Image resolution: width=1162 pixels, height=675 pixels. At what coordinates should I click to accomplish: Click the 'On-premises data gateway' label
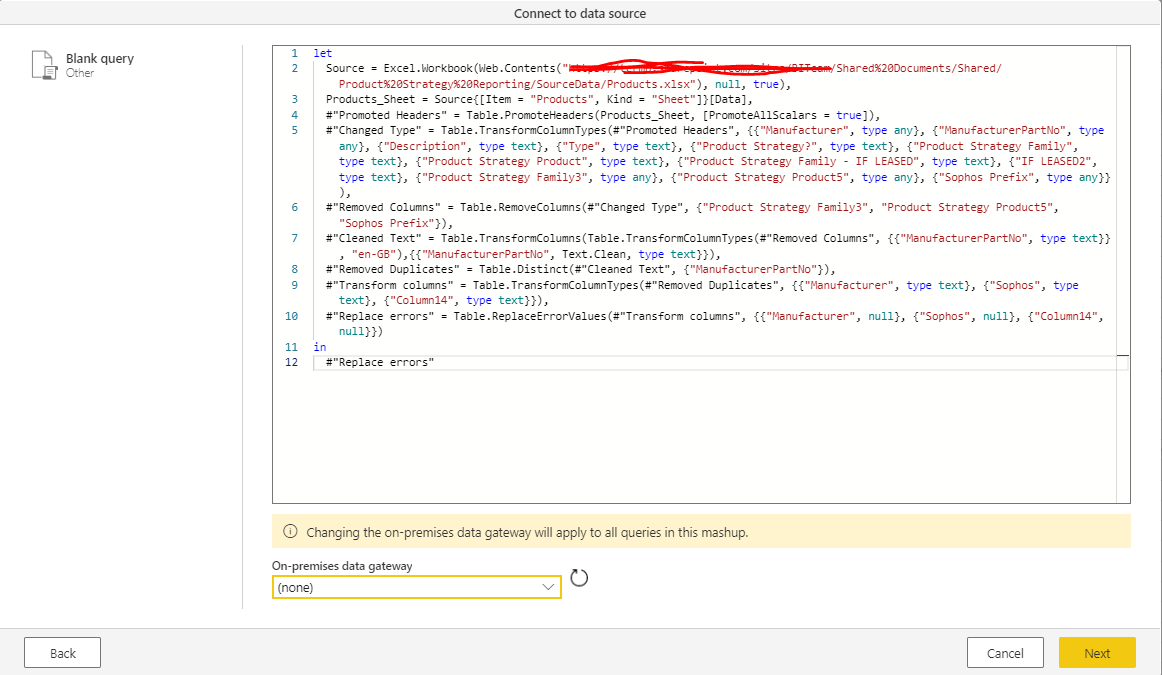coord(342,565)
